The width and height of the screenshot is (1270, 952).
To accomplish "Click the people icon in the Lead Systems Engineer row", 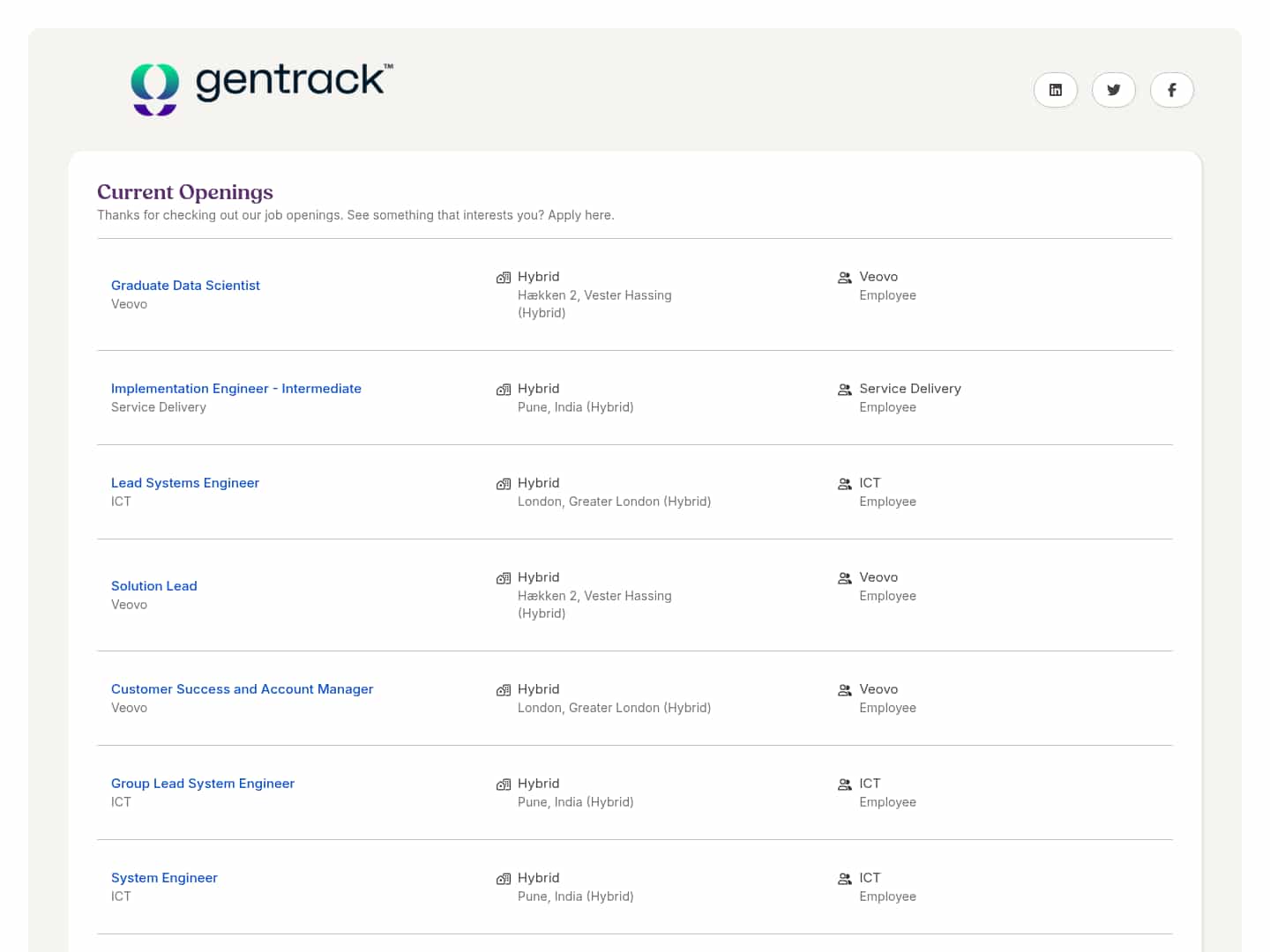I will 844,484.
